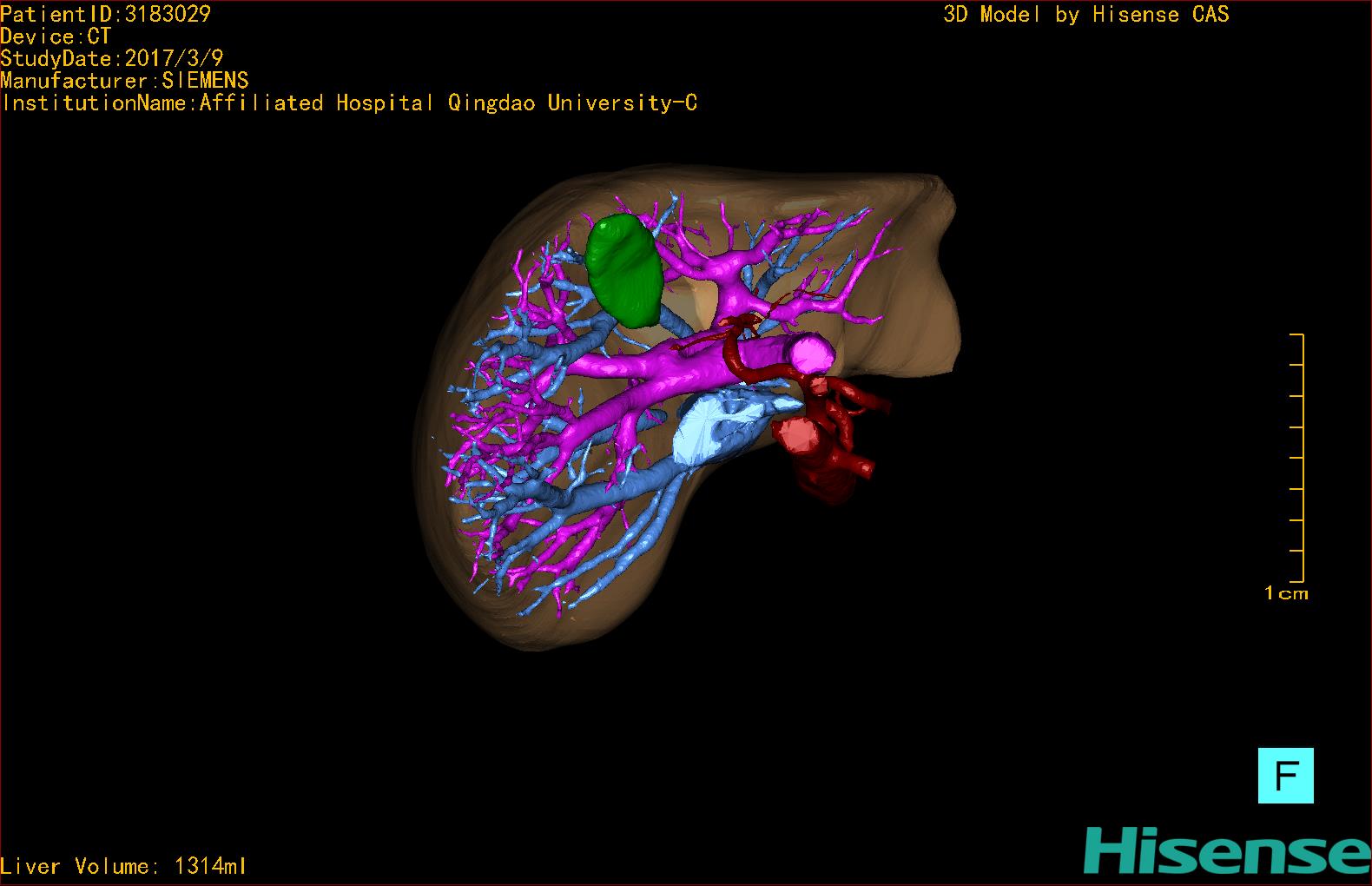Image resolution: width=1372 pixels, height=886 pixels.
Task: Click the round pink portal vein opening
Action: coord(811,354)
